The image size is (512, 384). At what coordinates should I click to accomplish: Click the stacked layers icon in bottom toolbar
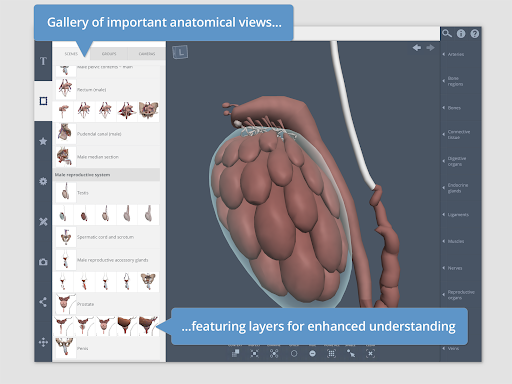coord(235,353)
